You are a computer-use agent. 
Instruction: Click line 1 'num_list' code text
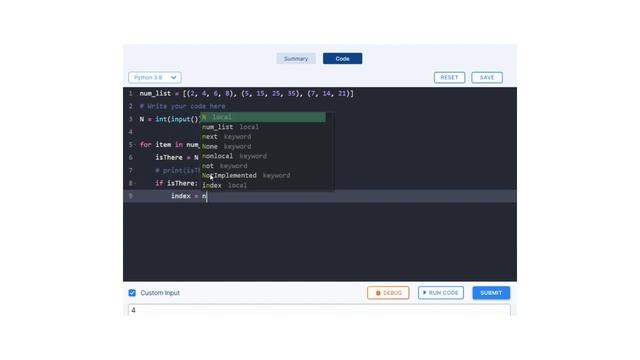(155, 93)
